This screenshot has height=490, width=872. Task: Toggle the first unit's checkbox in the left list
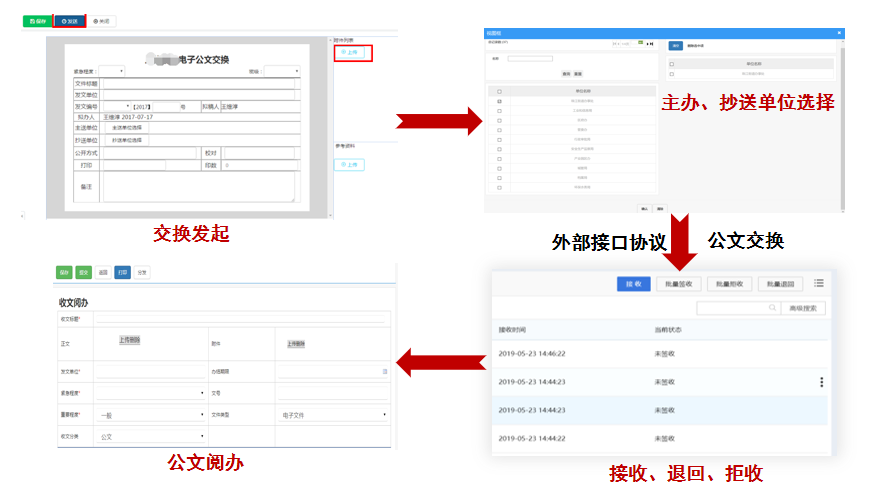[499, 101]
